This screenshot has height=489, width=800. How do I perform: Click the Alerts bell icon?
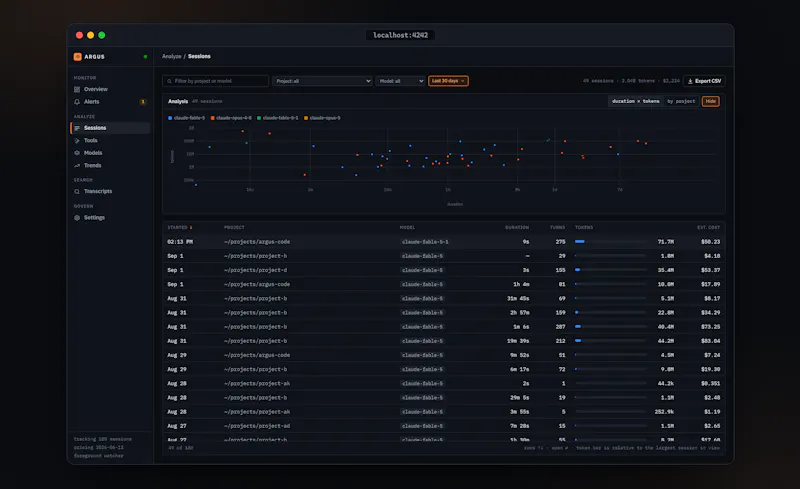tap(77, 102)
